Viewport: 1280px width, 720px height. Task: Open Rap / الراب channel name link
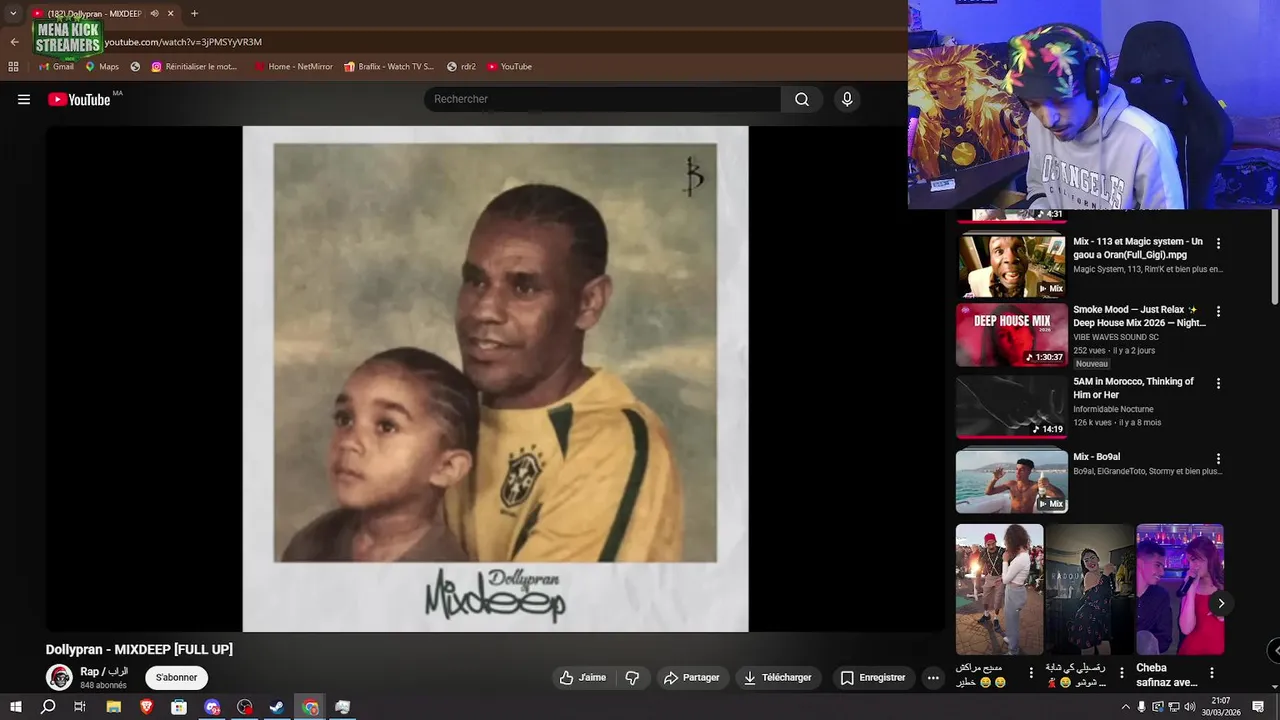(x=104, y=672)
